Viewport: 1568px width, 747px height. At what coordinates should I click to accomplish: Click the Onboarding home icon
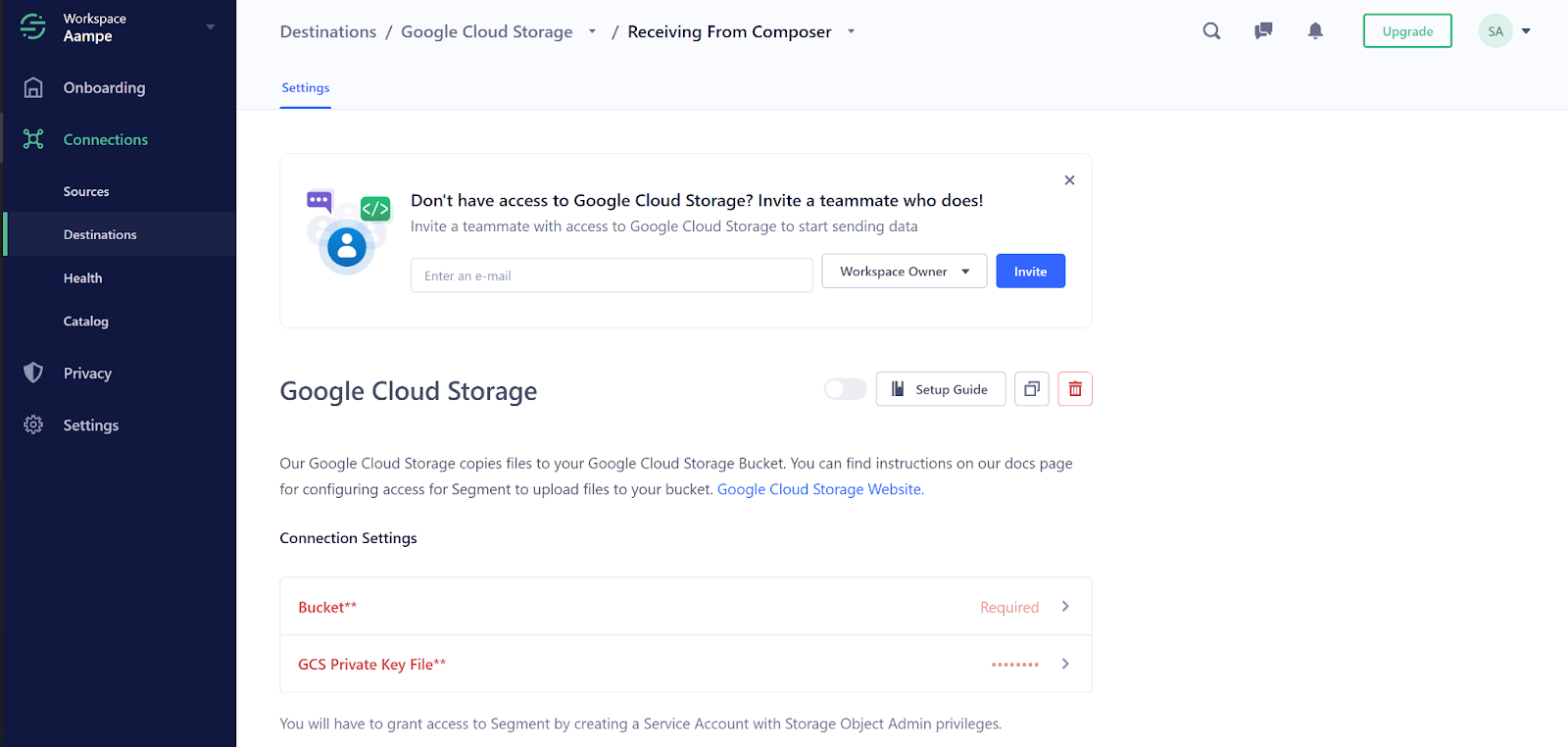[33, 87]
